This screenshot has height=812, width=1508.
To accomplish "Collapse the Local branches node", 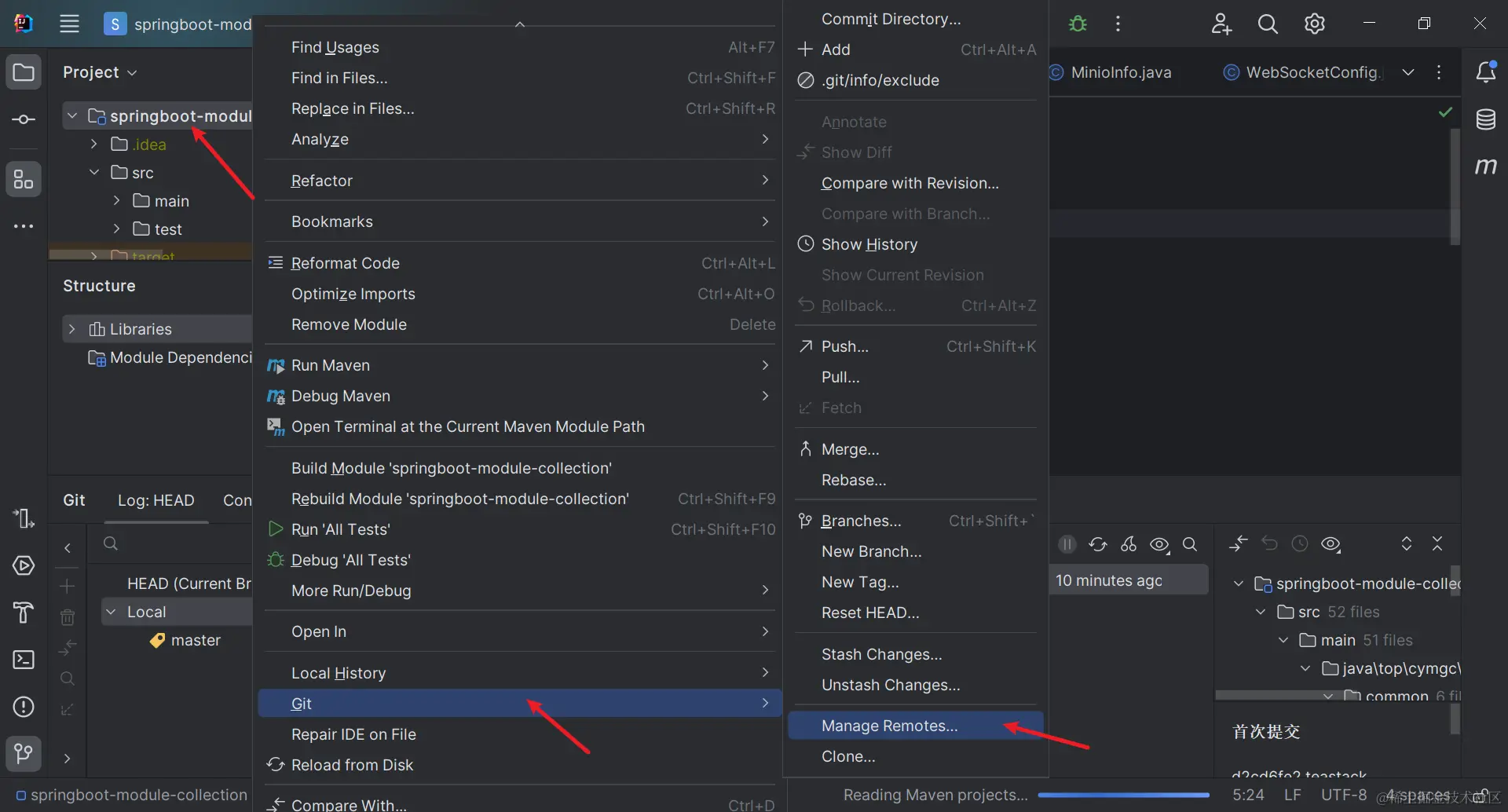I will (x=112, y=612).
